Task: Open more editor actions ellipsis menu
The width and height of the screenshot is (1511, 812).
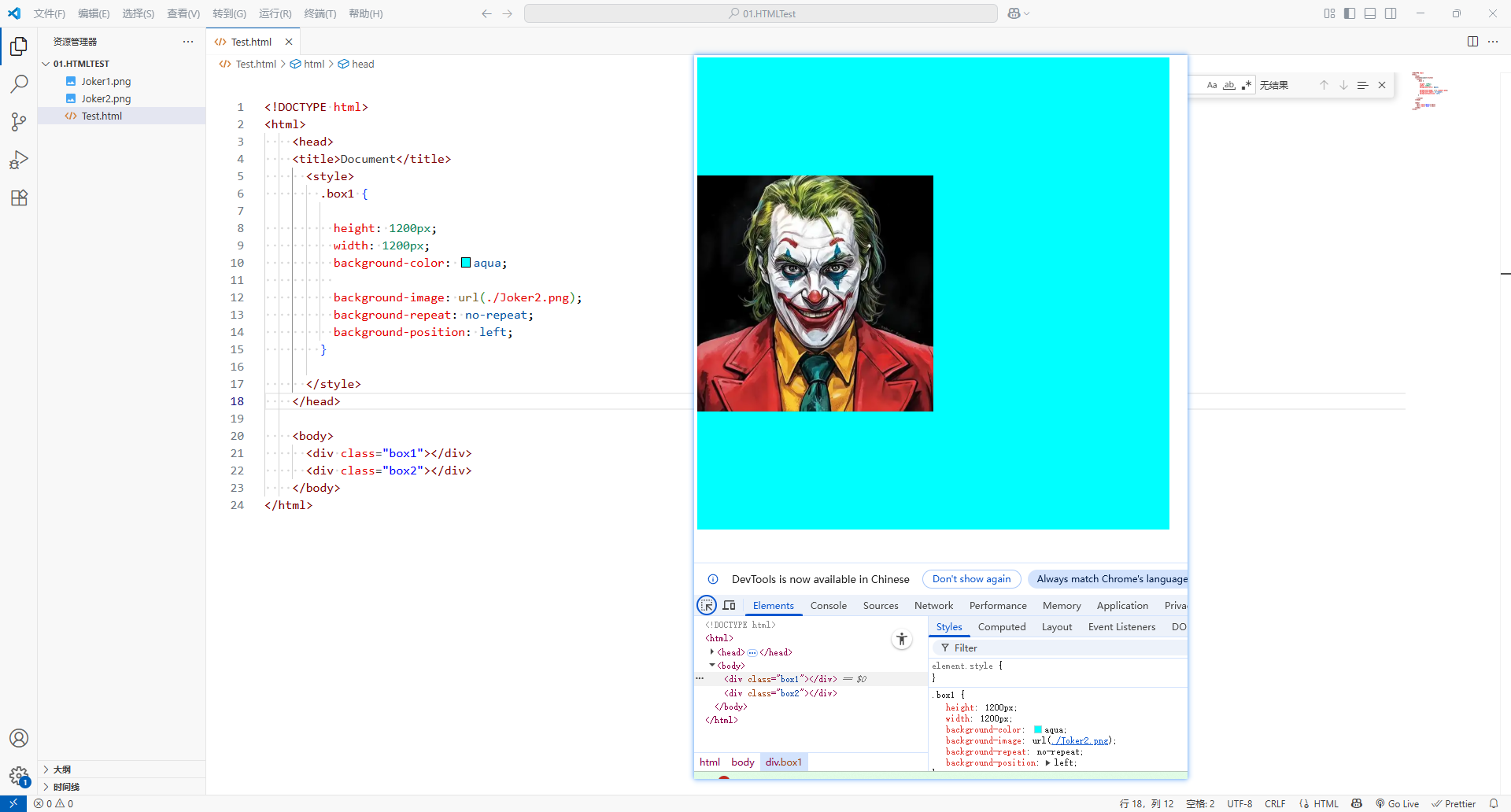Action: 1493,42
